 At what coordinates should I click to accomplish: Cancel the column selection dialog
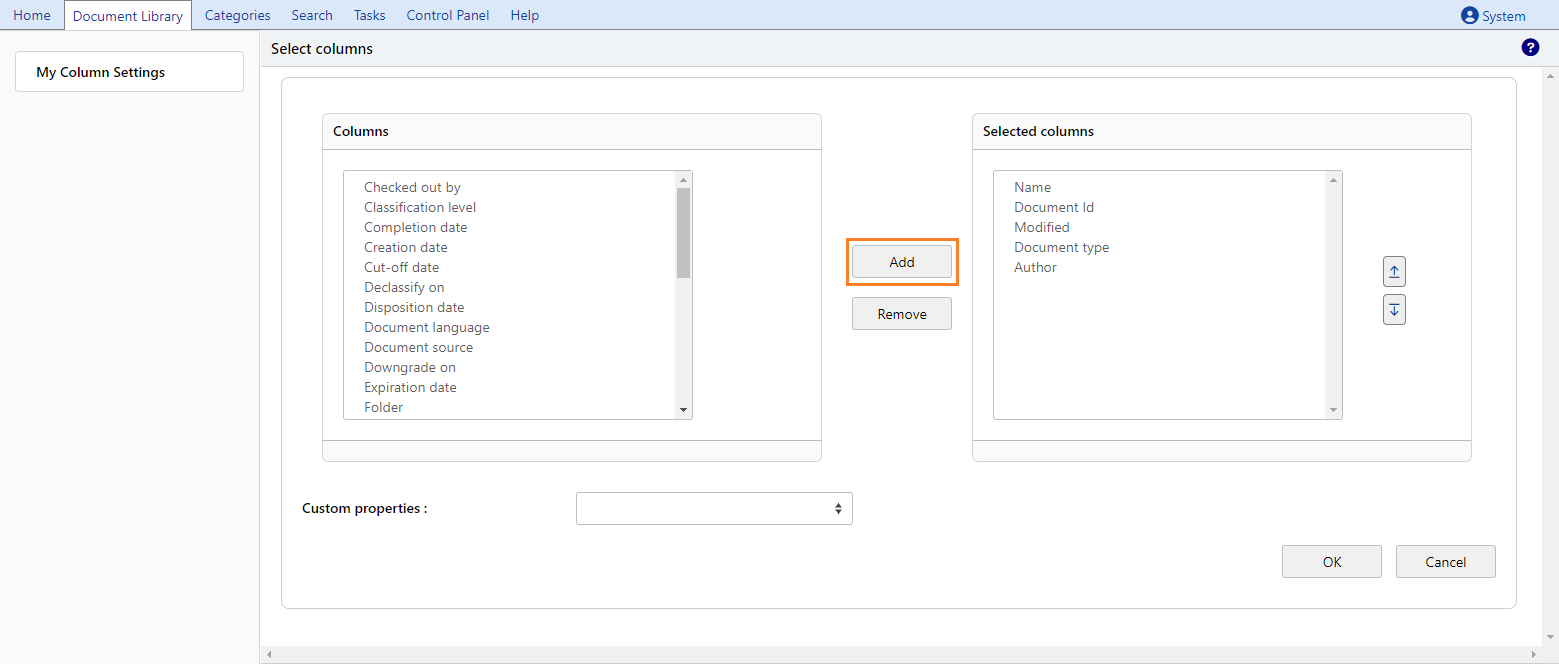1445,562
